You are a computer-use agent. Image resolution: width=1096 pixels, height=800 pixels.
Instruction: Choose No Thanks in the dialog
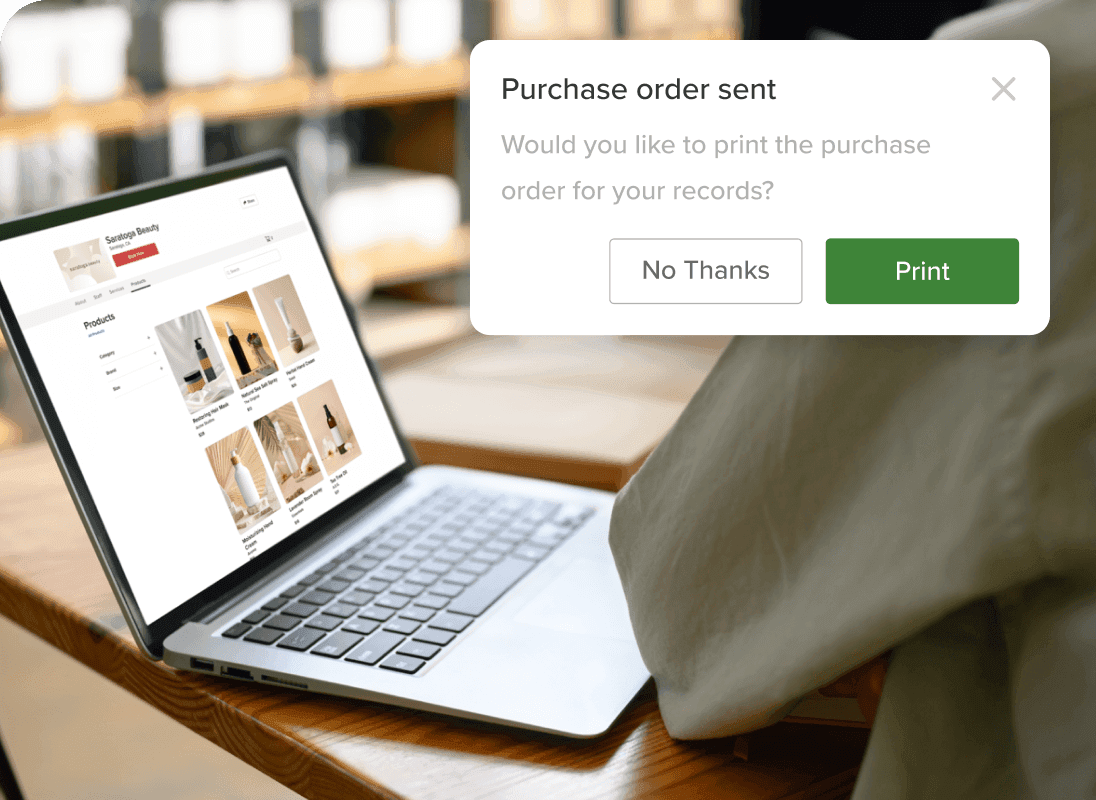click(x=705, y=271)
